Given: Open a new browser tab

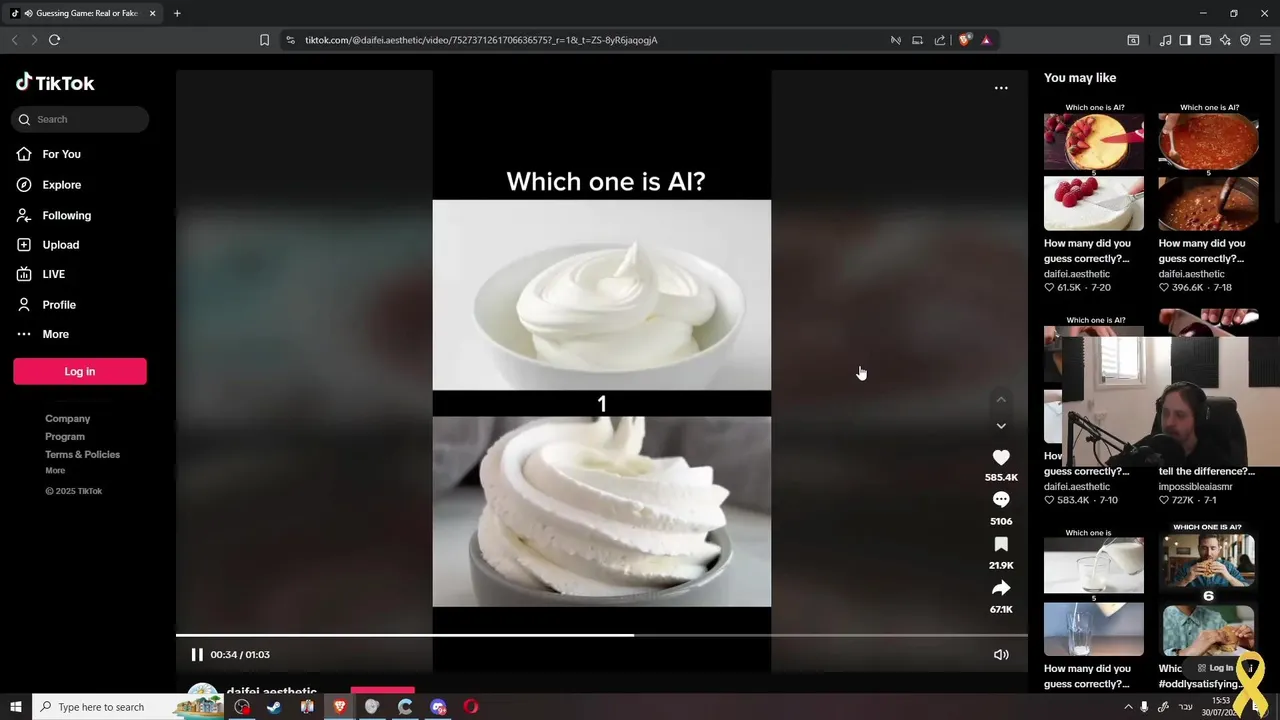Looking at the screenshot, I should coord(177,13).
